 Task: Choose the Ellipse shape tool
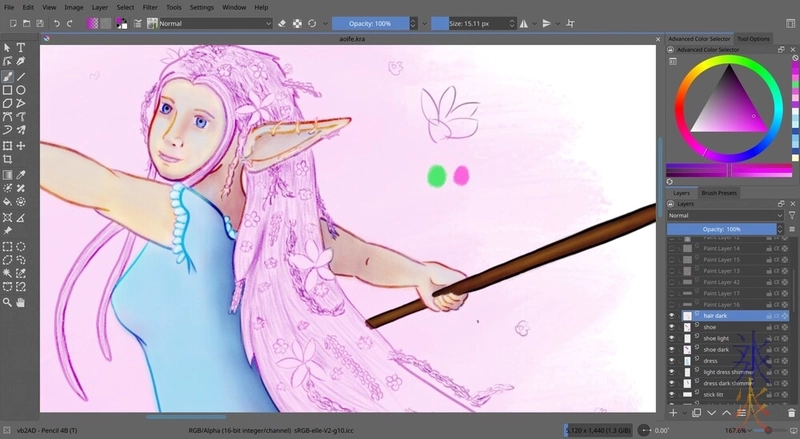tap(21, 89)
